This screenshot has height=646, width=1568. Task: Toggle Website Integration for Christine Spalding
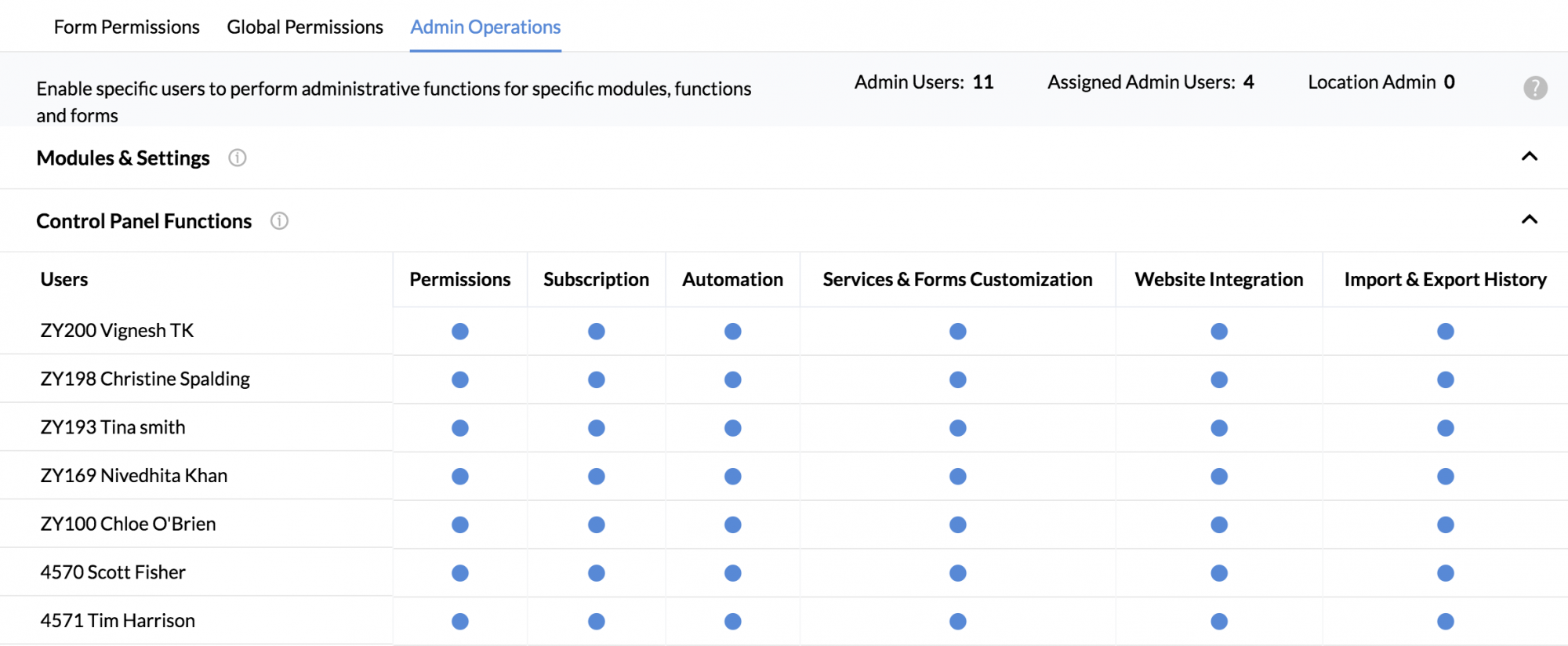point(1219,379)
